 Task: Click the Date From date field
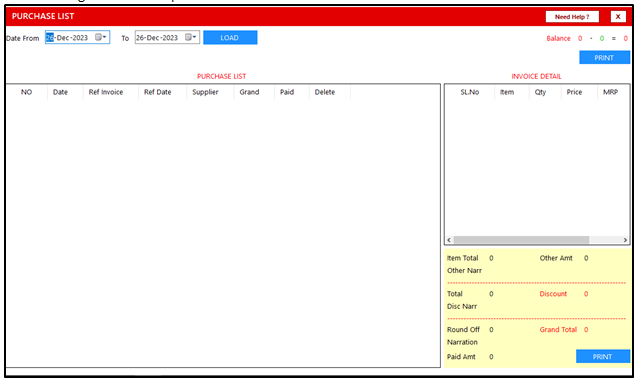point(77,37)
